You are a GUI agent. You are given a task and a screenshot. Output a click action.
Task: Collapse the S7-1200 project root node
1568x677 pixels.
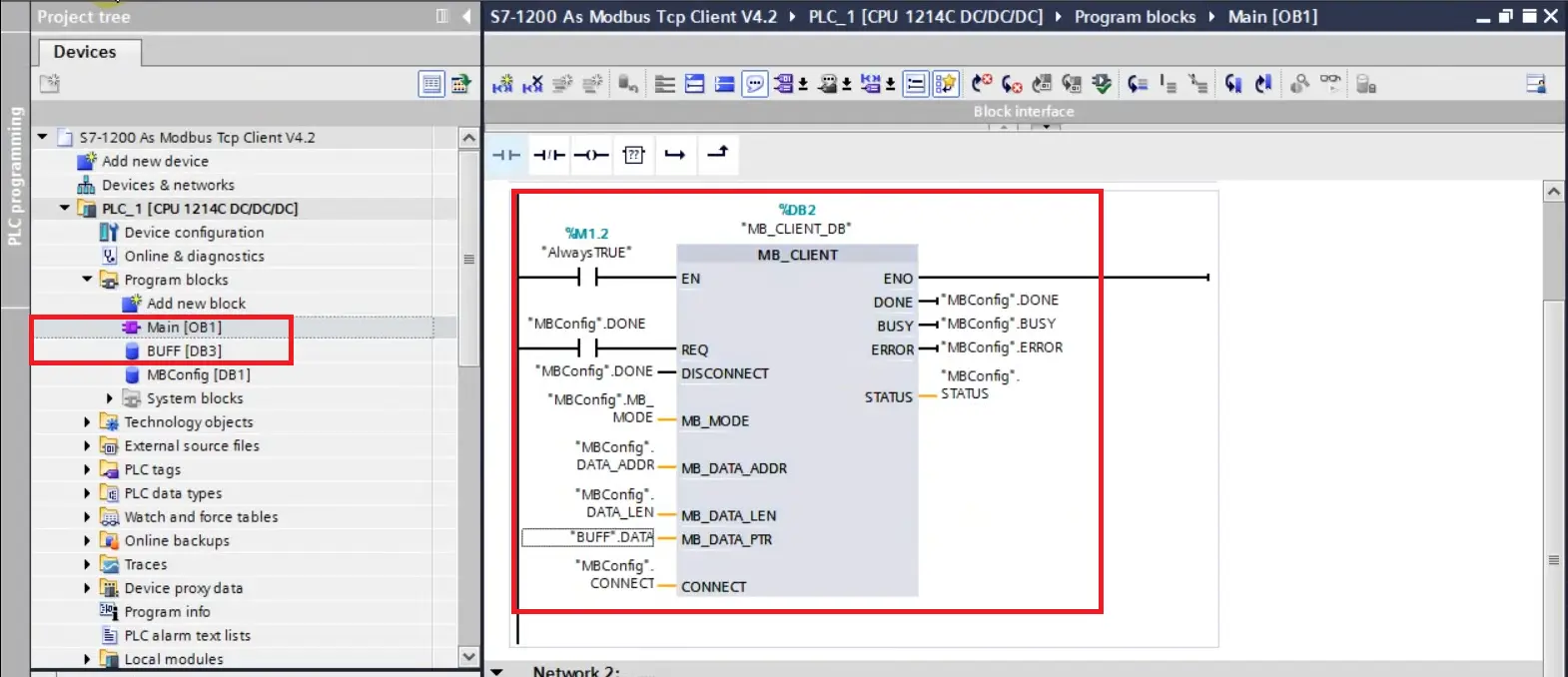[x=42, y=137]
